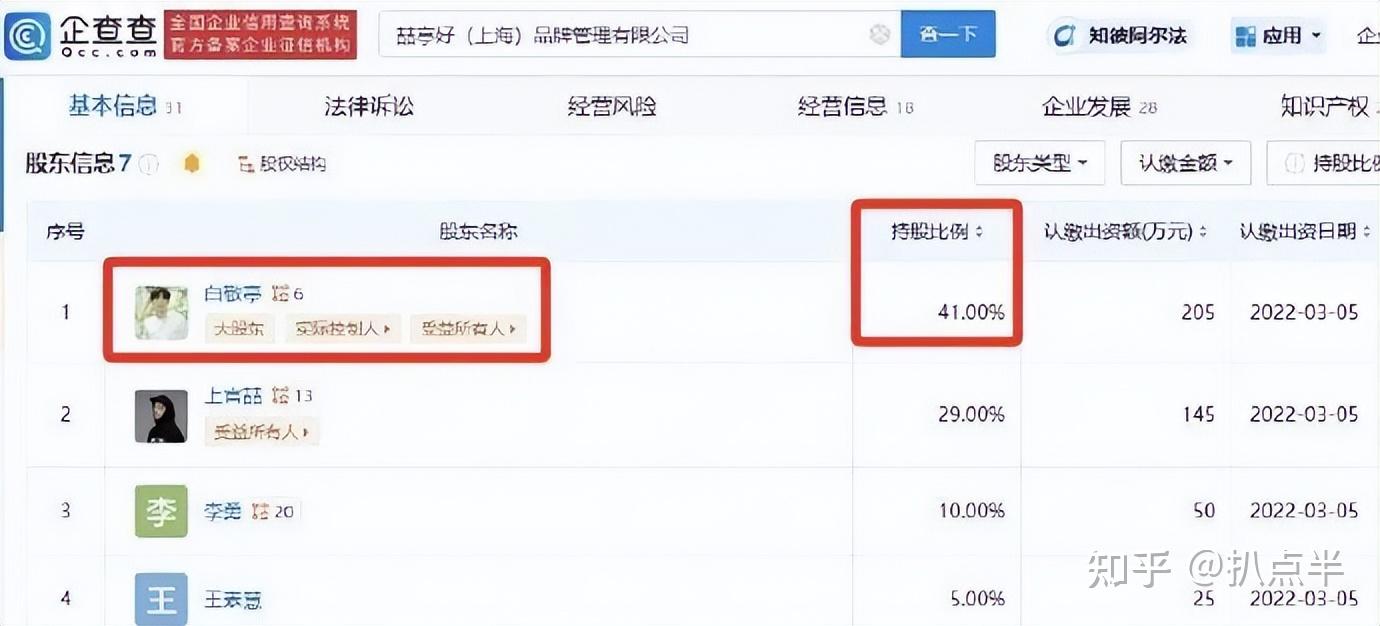The image size is (1380, 626).
Task: Open 股权结构 equity structure view
Action: (x=282, y=164)
